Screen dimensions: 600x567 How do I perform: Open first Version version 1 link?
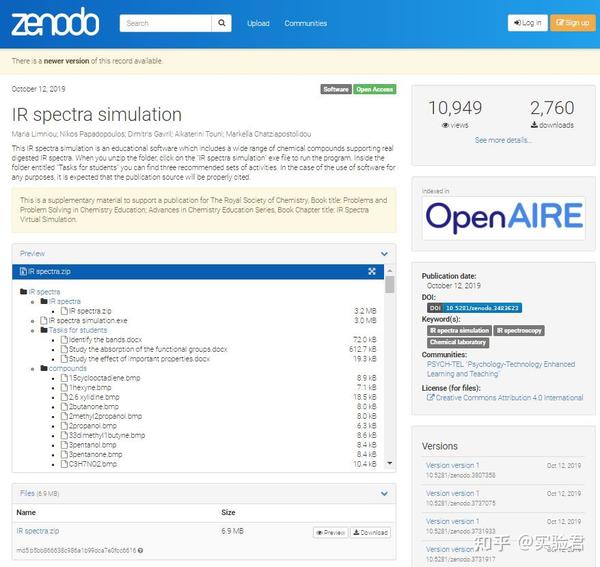452,465
